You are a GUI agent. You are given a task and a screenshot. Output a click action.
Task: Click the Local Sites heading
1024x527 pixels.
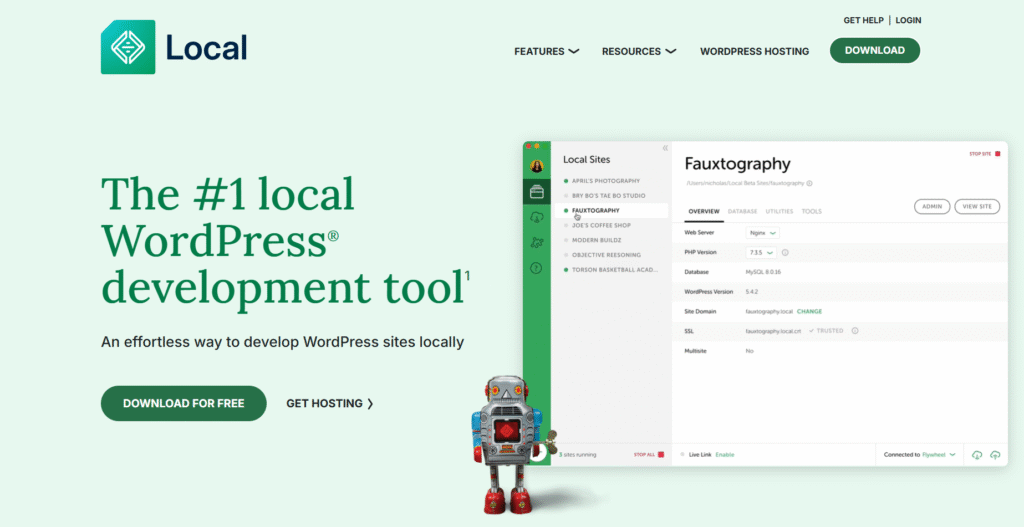click(586, 159)
